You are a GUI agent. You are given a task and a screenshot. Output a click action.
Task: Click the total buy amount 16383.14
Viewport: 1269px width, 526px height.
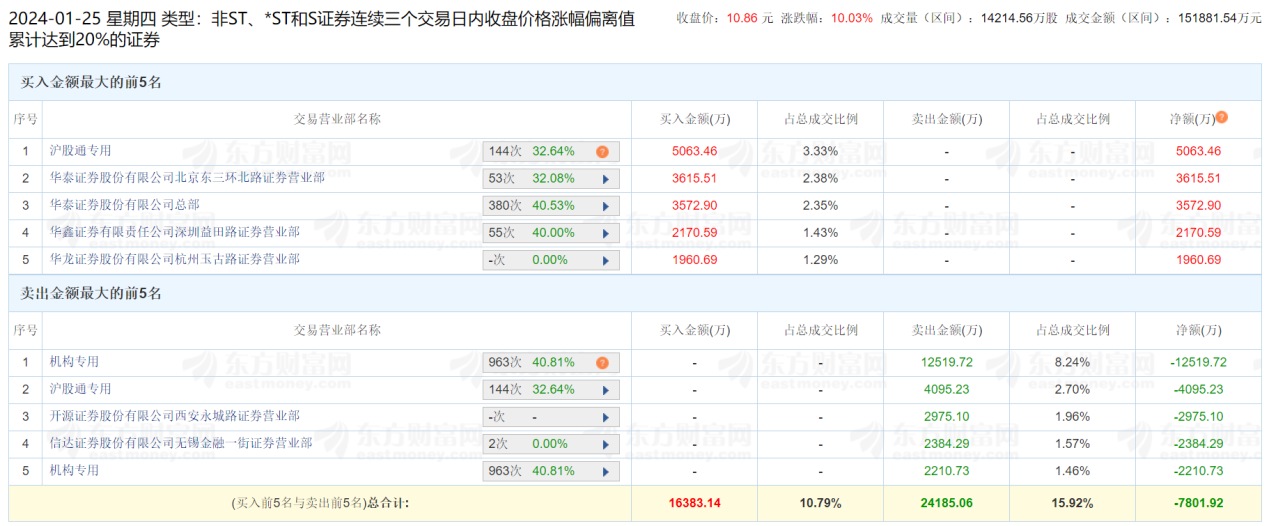(694, 503)
